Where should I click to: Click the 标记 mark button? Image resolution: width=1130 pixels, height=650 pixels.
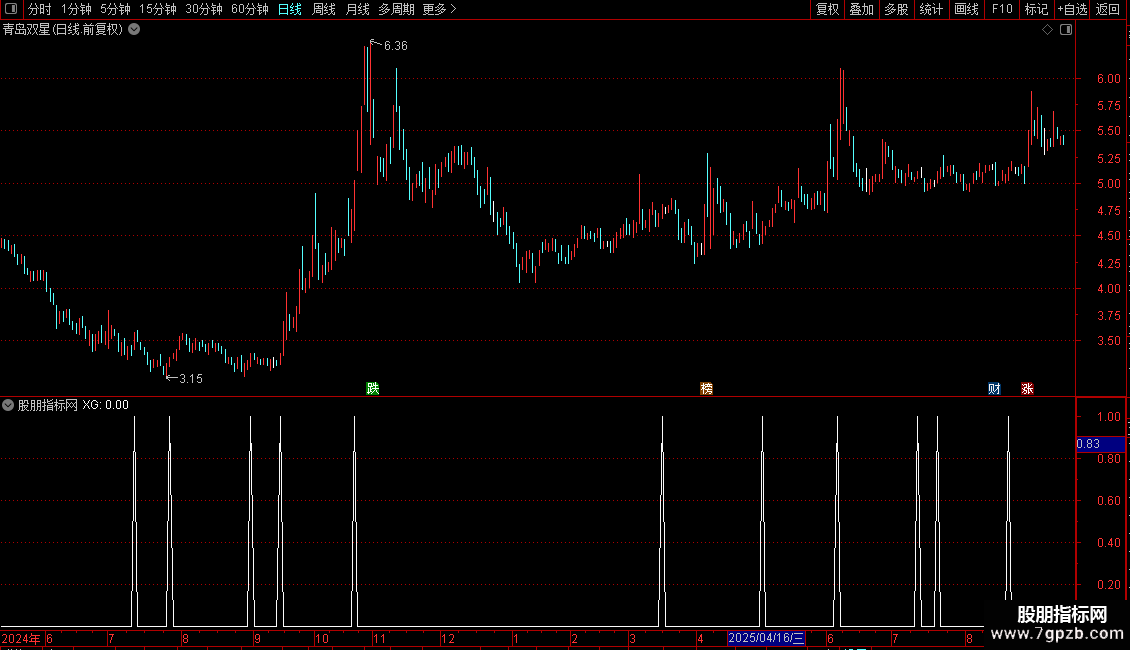pyautogui.click(x=1036, y=9)
